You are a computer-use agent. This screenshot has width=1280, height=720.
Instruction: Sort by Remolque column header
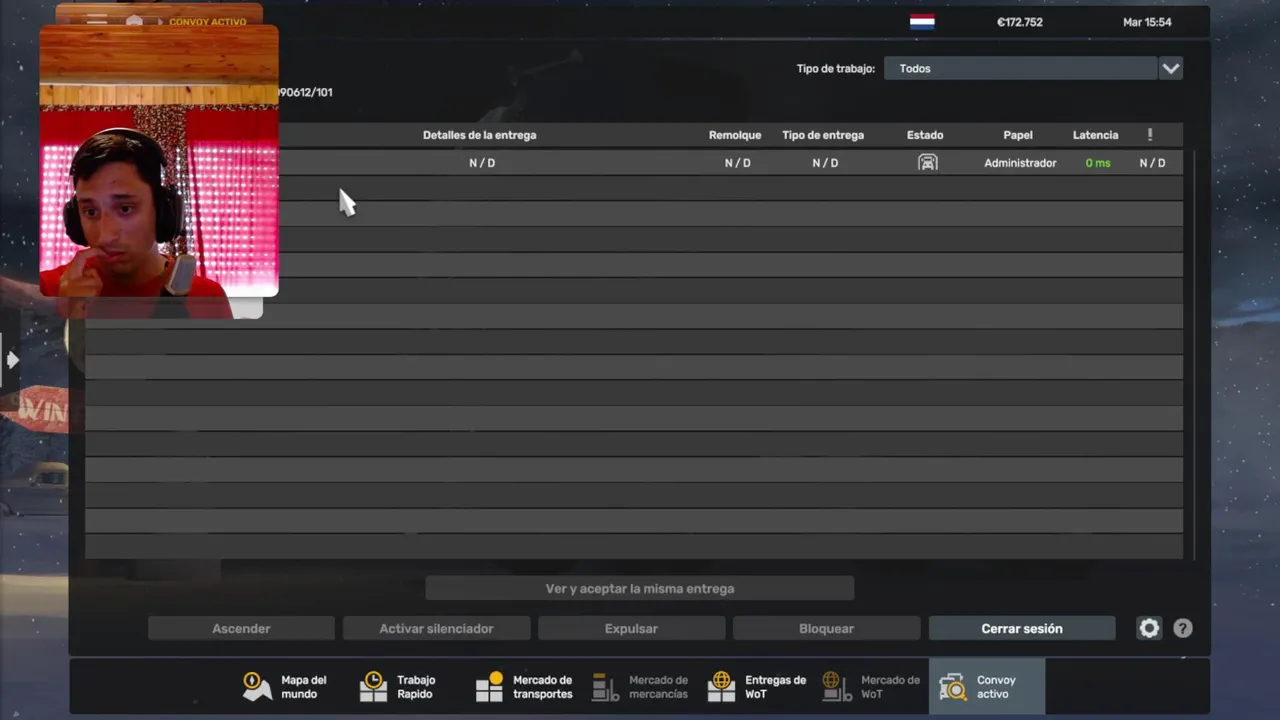(x=735, y=135)
